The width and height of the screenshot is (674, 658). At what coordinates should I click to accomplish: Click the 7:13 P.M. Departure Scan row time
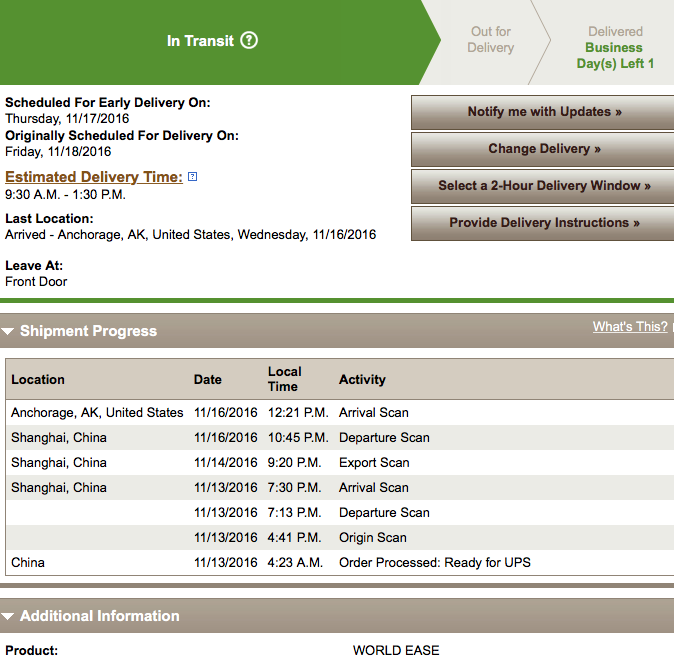(x=294, y=513)
